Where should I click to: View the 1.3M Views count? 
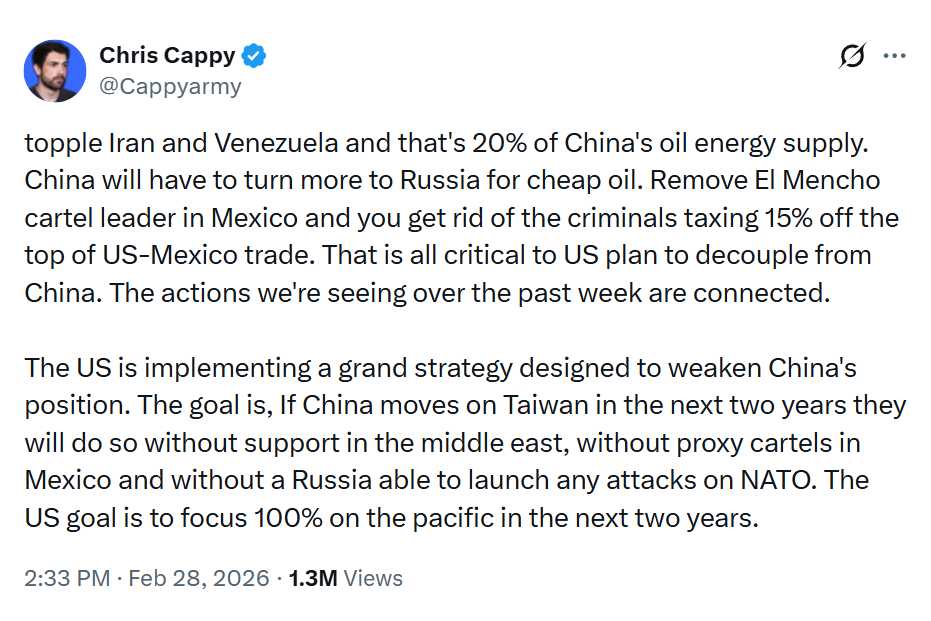345,578
